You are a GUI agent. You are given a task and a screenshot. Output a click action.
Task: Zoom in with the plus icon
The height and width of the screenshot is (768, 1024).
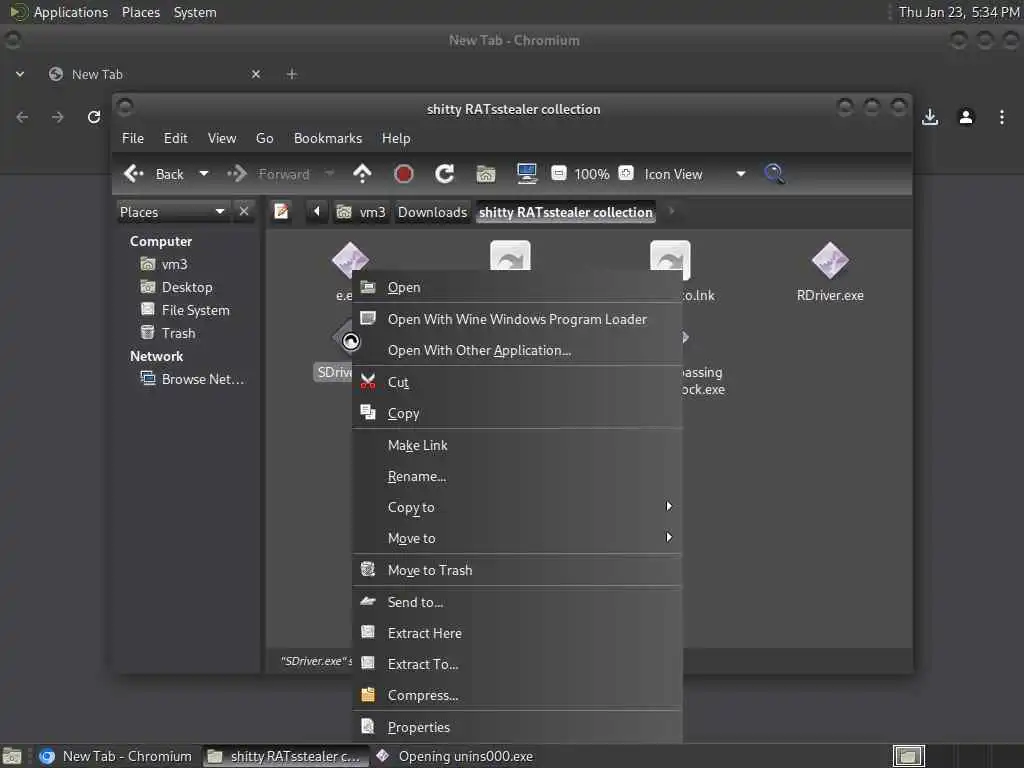[x=626, y=174]
